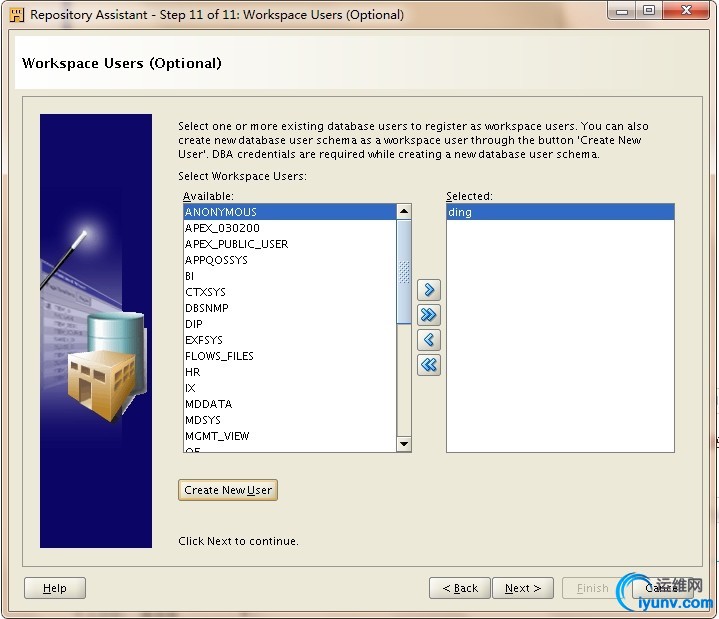The width and height of the screenshot is (719, 619).
Task: Select APEX_PUBLIC_USER entry
Action: click(x=290, y=244)
